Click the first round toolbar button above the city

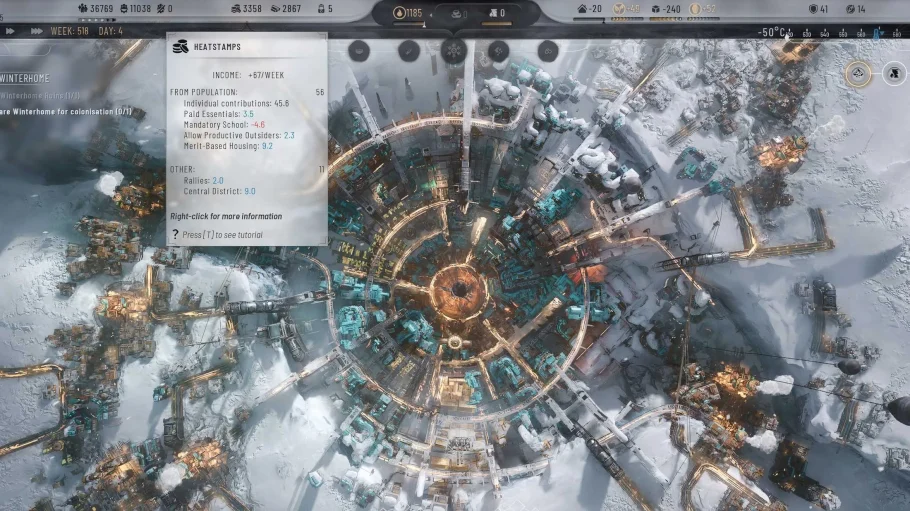click(x=359, y=51)
